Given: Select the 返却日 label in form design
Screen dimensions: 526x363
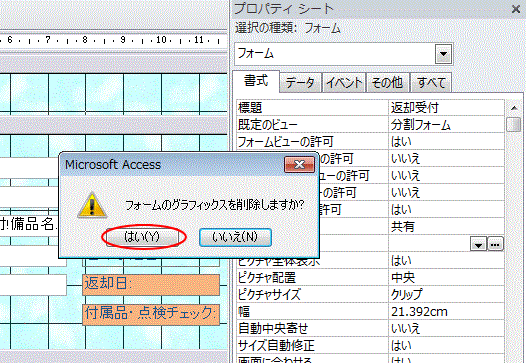Looking at the screenshot, I should pyautogui.click(x=151, y=284).
